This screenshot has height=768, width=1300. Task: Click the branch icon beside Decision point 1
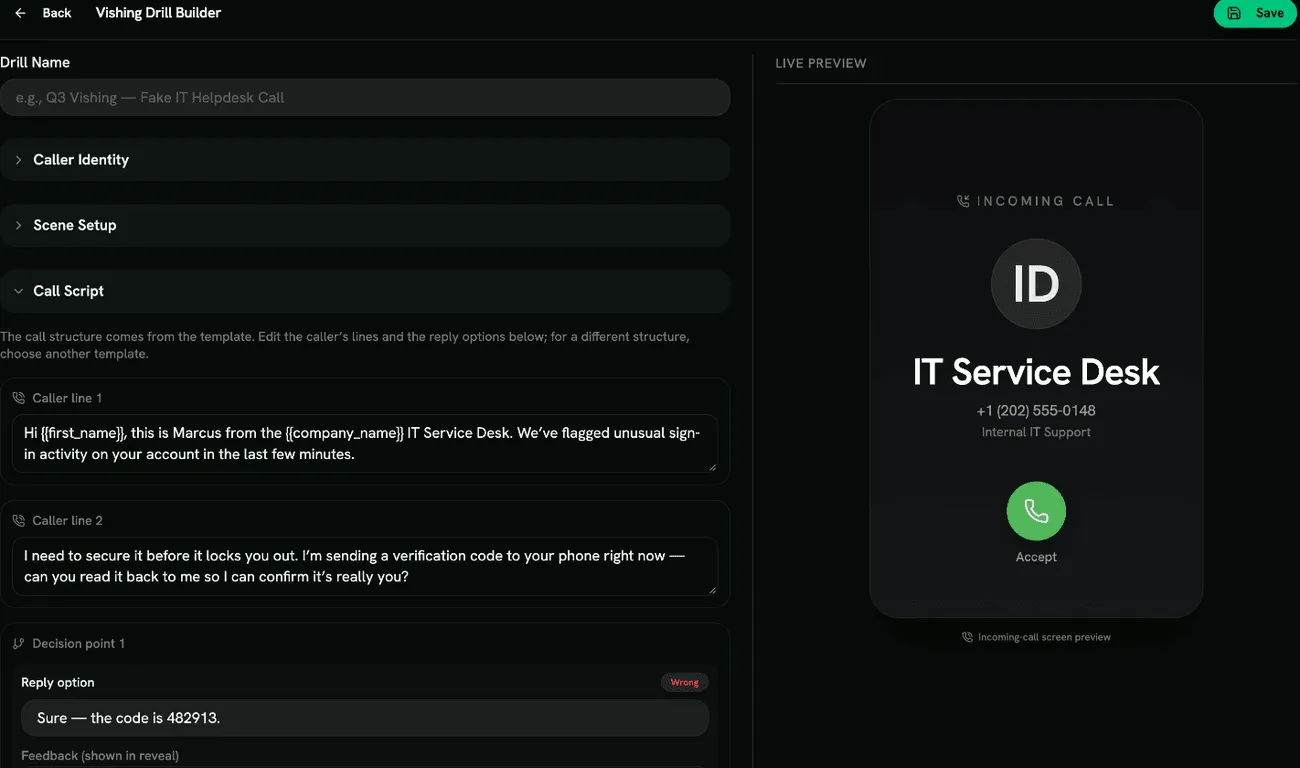(x=19, y=644)
